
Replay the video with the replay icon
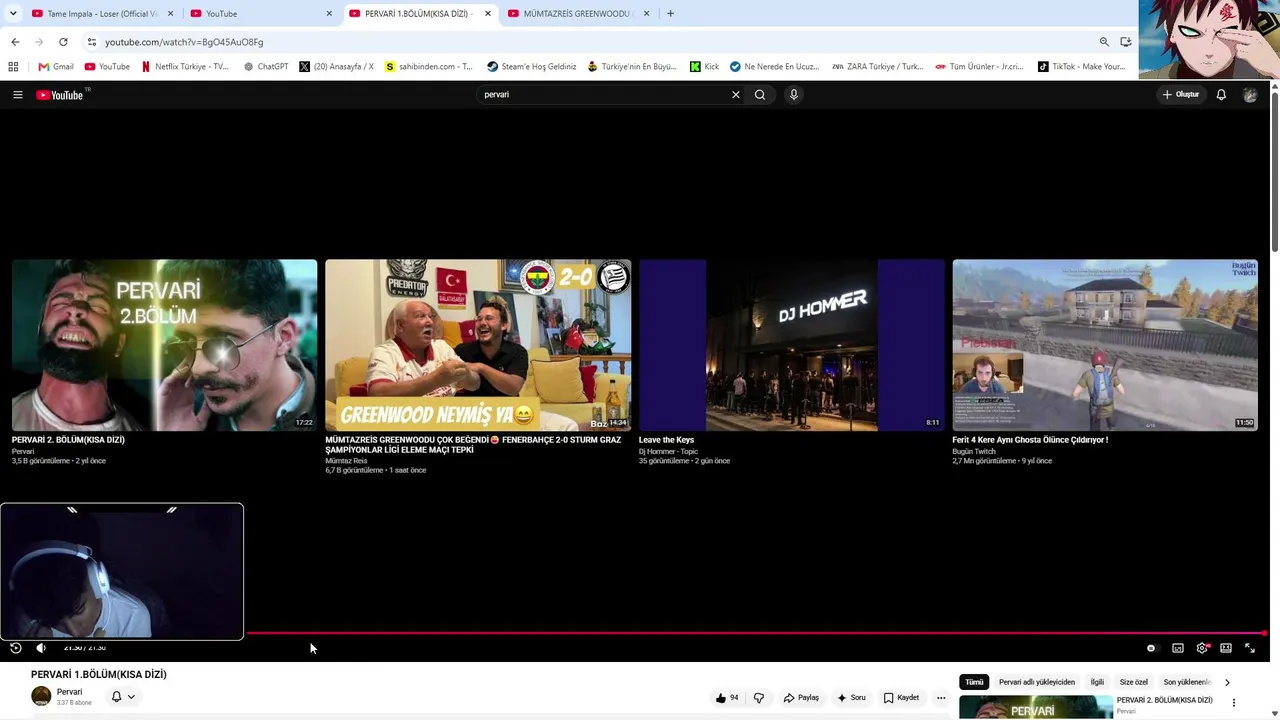click(16, 648)
